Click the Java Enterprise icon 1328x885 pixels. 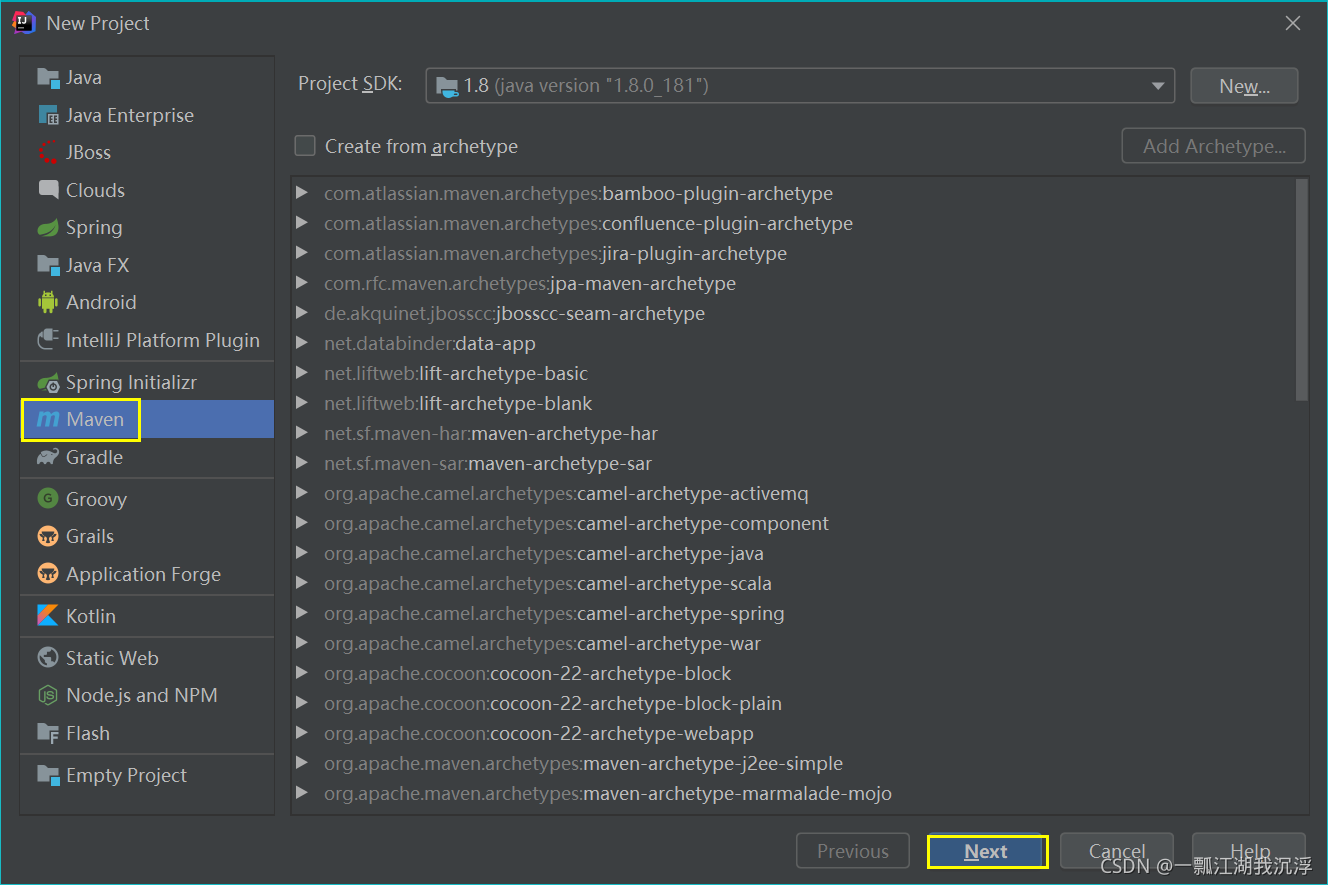click(x=48, y=116)
